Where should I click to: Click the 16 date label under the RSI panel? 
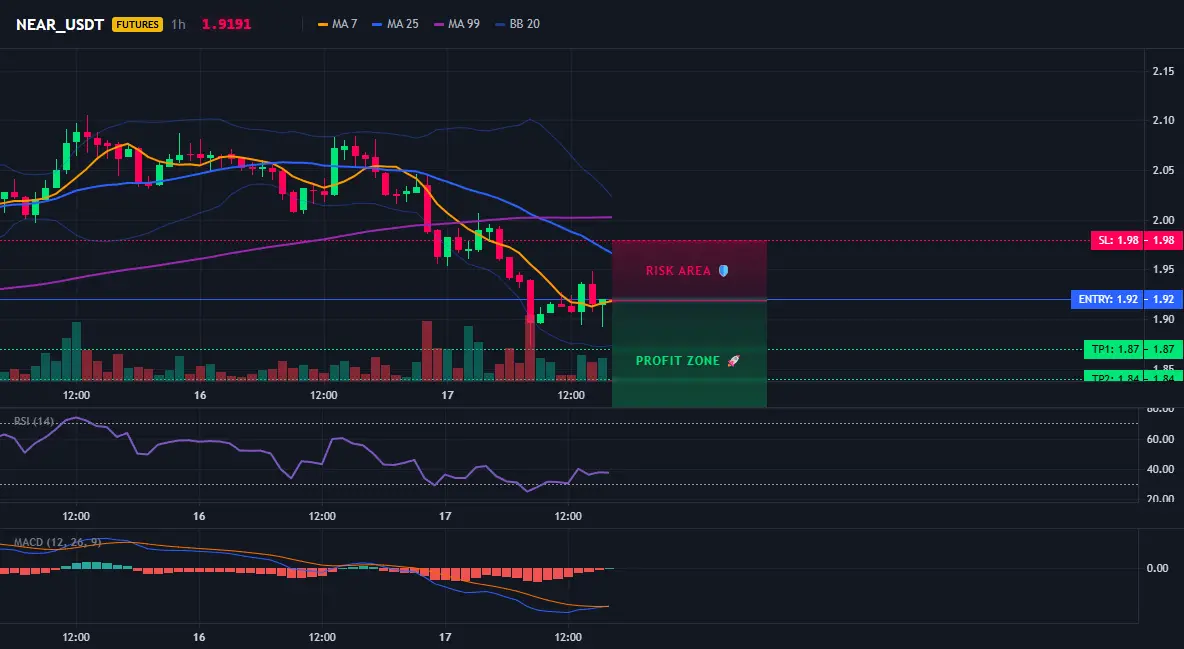tap(199, 516)
